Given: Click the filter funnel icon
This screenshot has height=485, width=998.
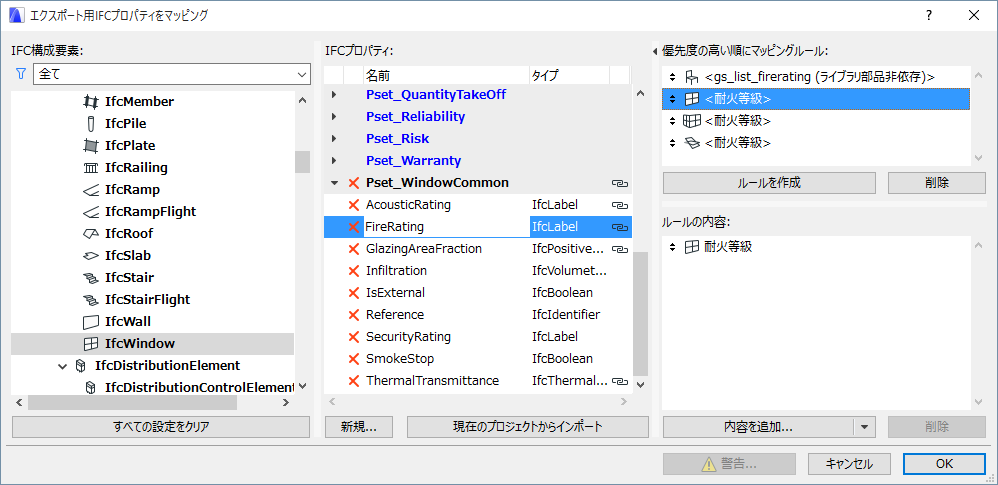Looking at the screenshot, I should 20,74.
